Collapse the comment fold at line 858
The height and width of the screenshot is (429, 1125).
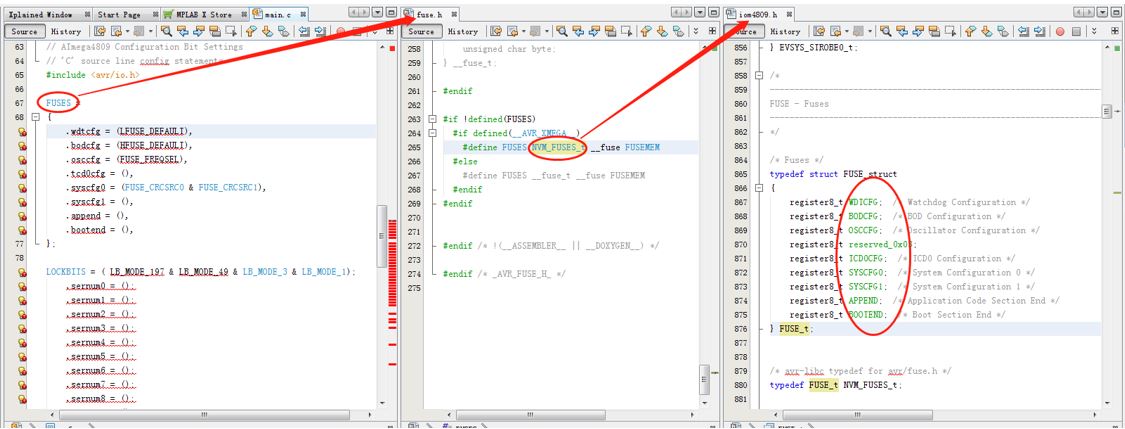coord(760,75)
